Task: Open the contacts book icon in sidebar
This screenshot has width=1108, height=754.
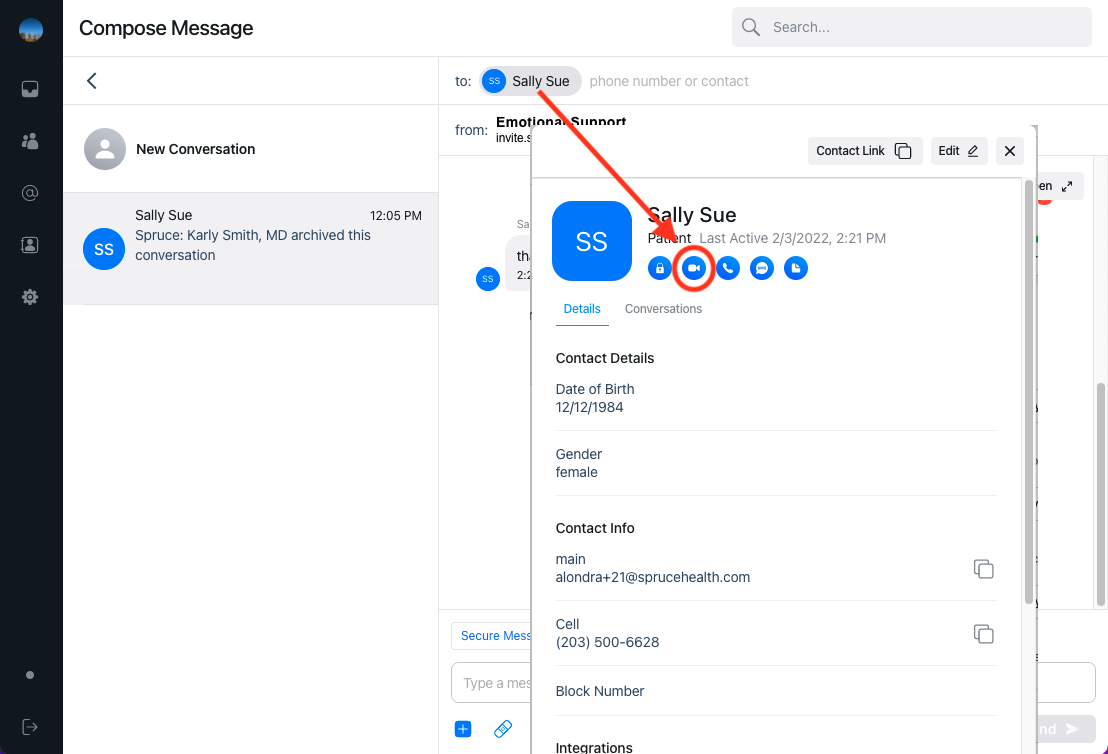Action: coord(30,245)
